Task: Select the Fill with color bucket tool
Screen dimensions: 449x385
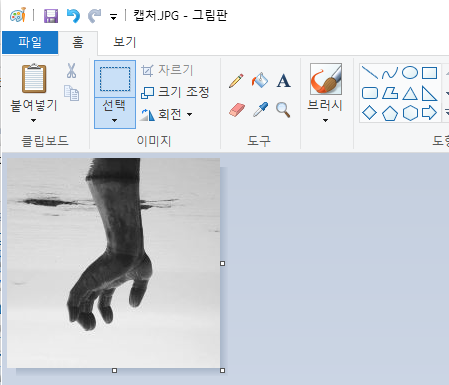Action: coord(260,80)
